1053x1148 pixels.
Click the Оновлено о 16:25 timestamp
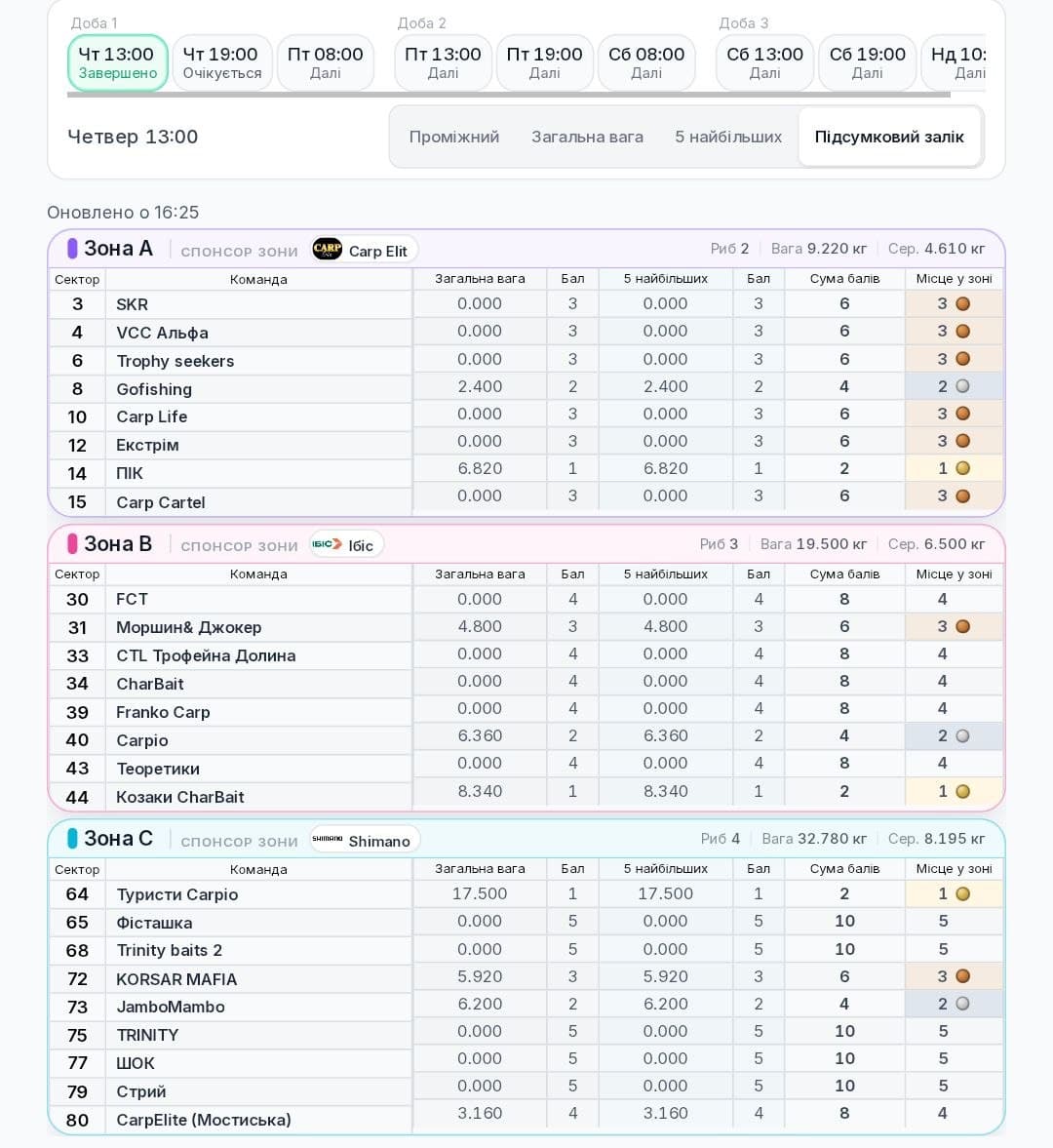pyautogui.click(x=123, y=213)
